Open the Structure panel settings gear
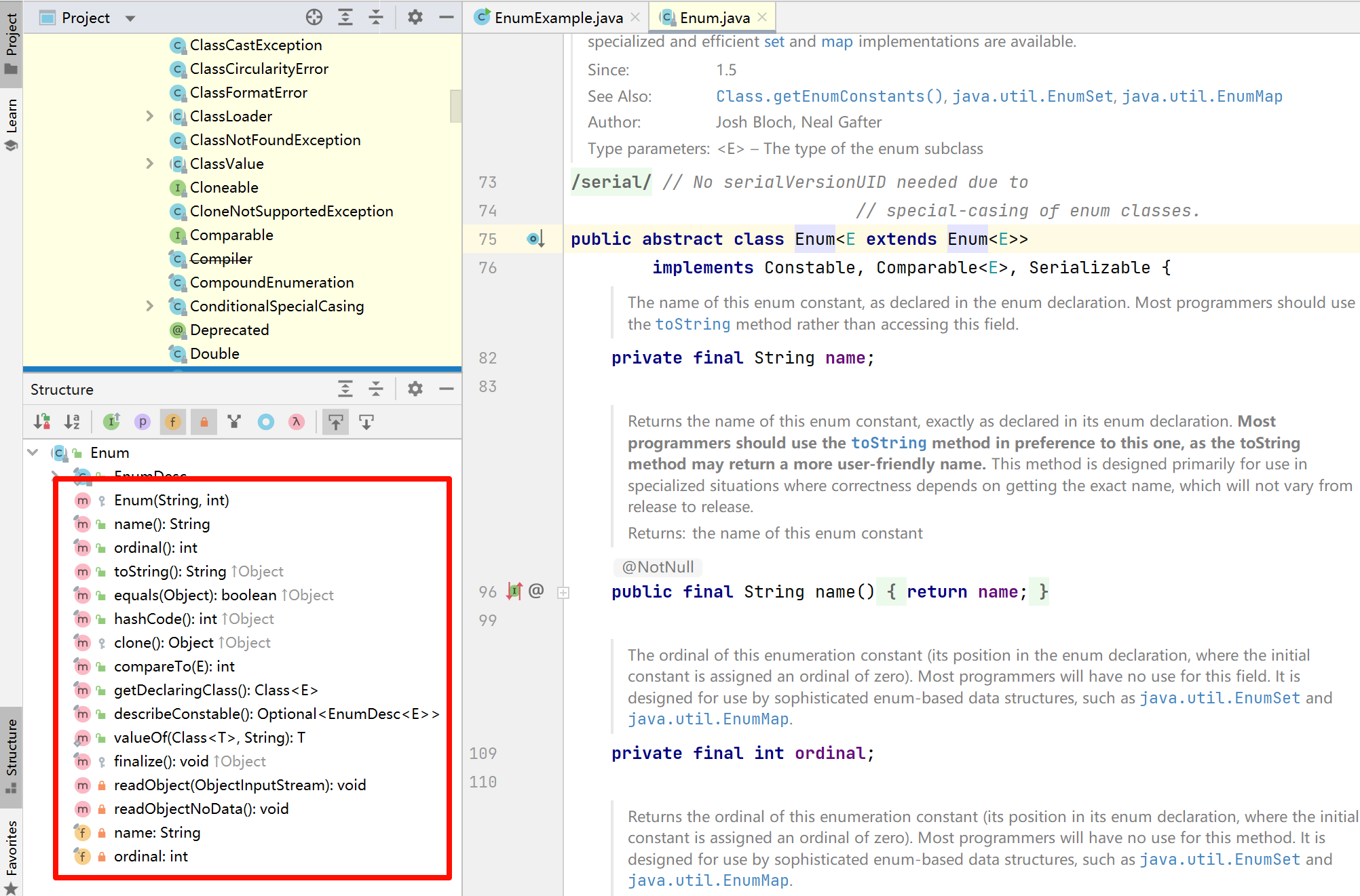Viewport: 1360px width, 896px height. coord(415,389)
